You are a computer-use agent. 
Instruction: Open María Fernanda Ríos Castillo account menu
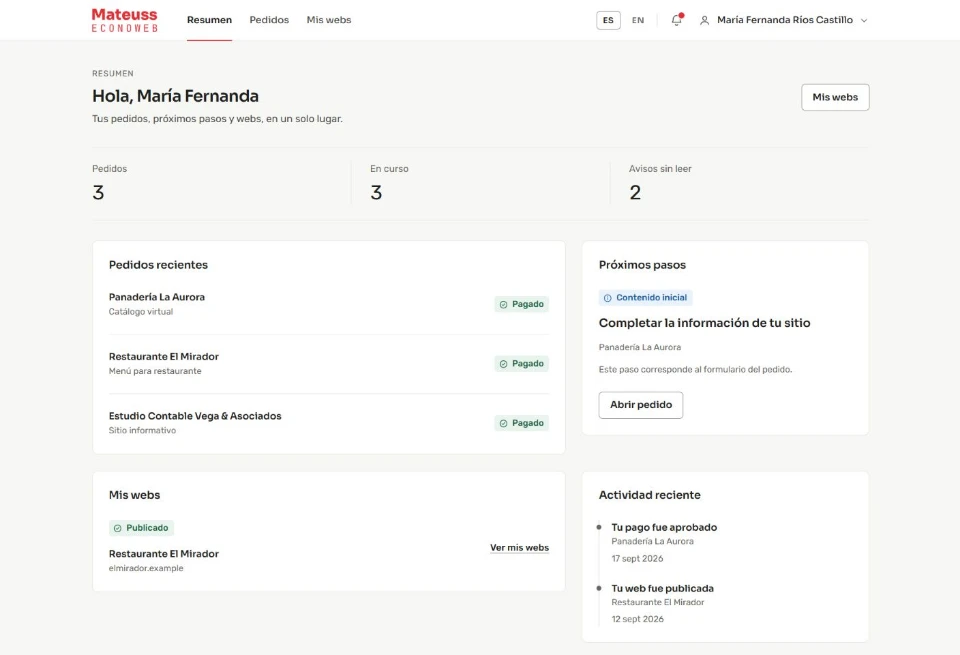click(x=784, y=20)
